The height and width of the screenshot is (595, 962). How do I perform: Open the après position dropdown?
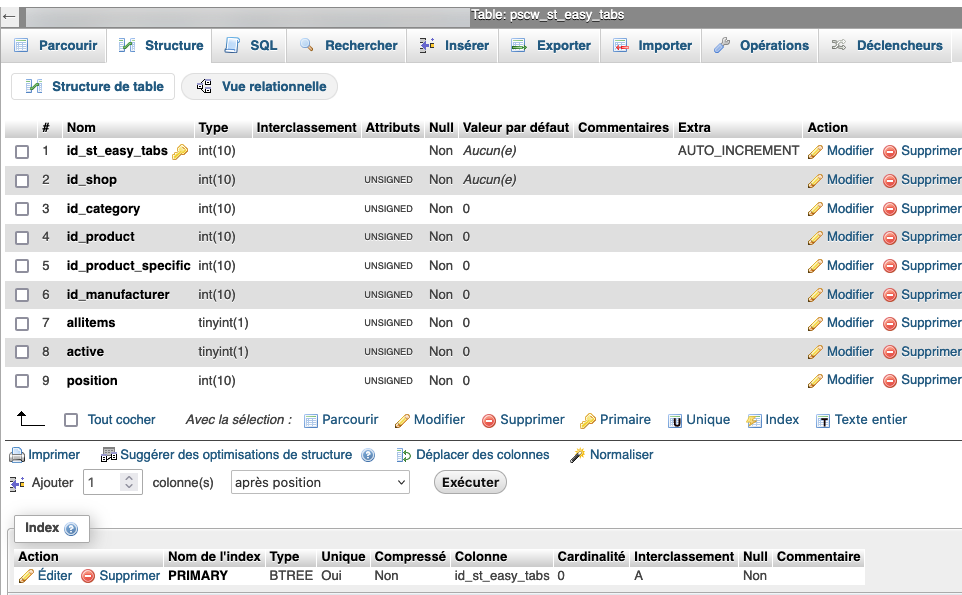319,482
